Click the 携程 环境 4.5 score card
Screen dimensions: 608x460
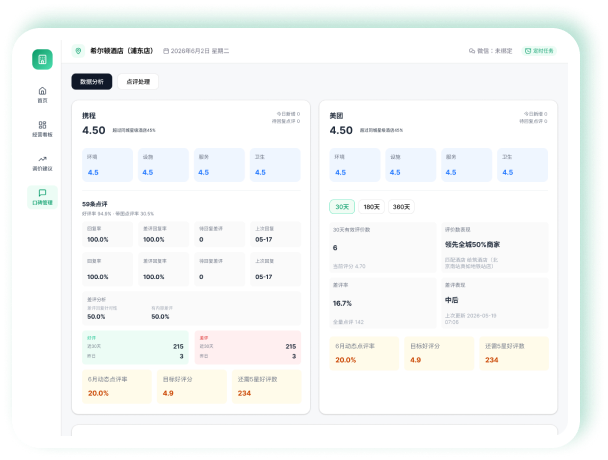click(107, 165)
